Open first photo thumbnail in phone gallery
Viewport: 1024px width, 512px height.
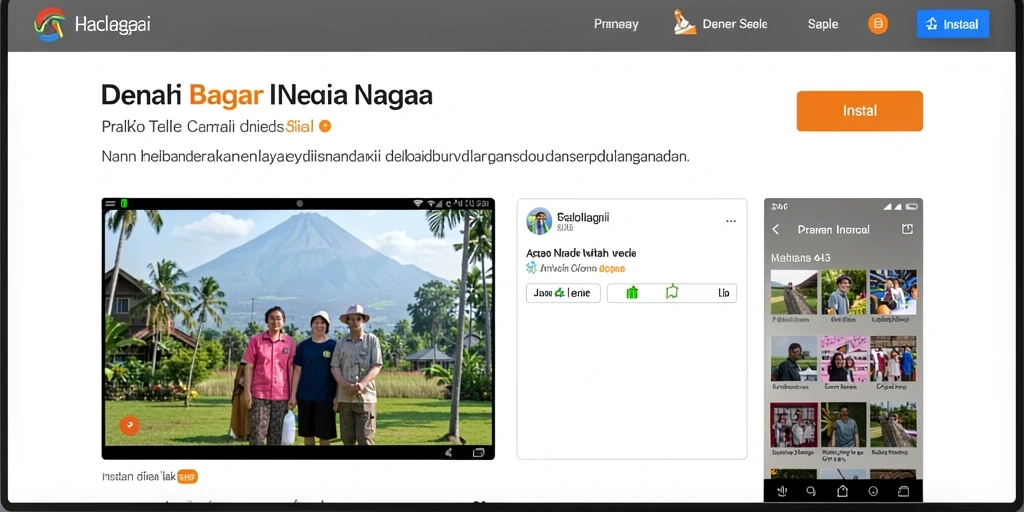coord(794,292)
